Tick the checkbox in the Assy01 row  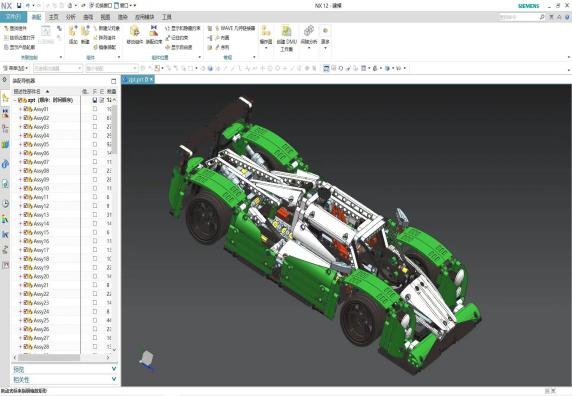point(95,109)
